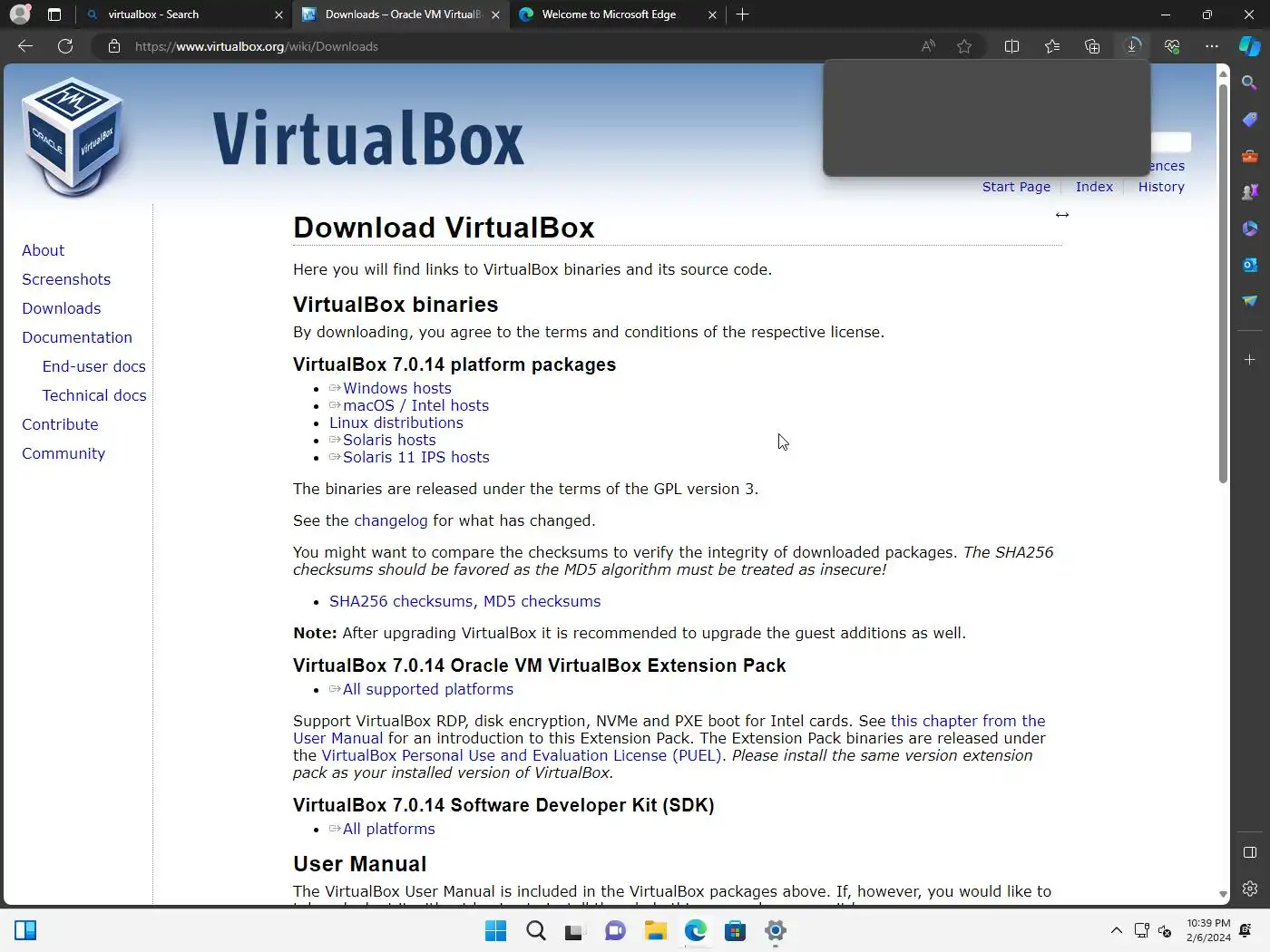
Task: Hide the sidebar using bottom toggle icon
Action: coord(1250,852)
